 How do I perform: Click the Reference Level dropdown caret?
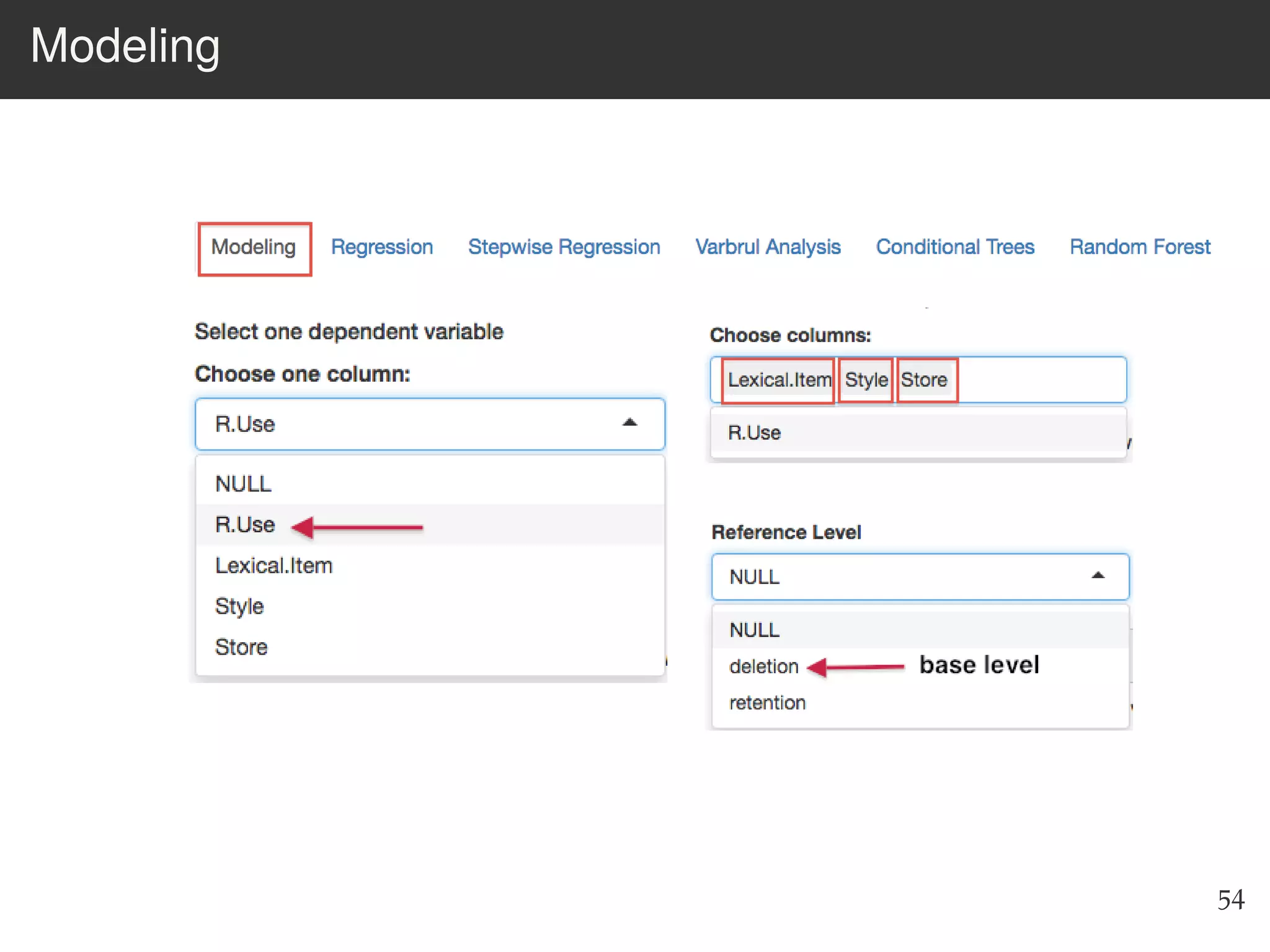pos(1098,576)
